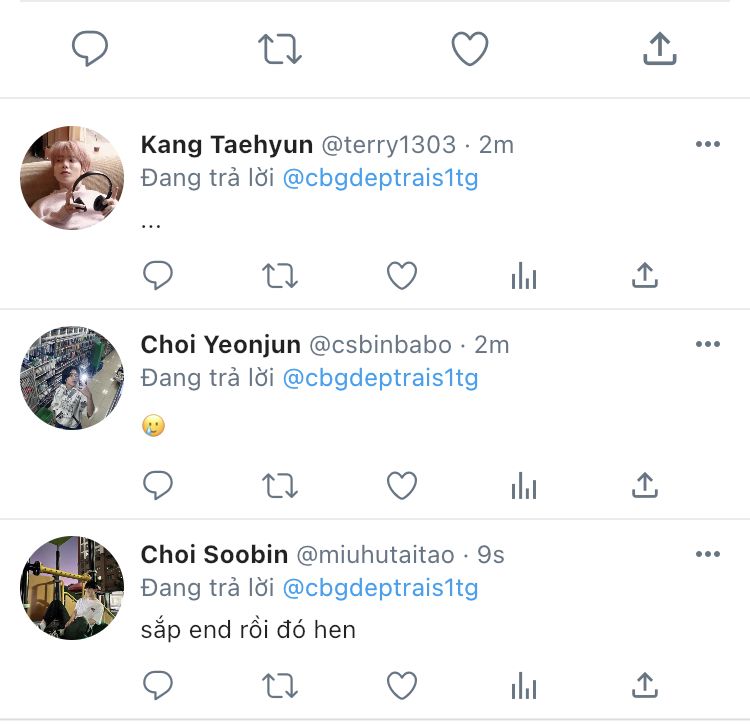View analytics for Choi Soobin's tweet
Image resolution: width=750 pixels, height=725 pixels.
point(524,687)
